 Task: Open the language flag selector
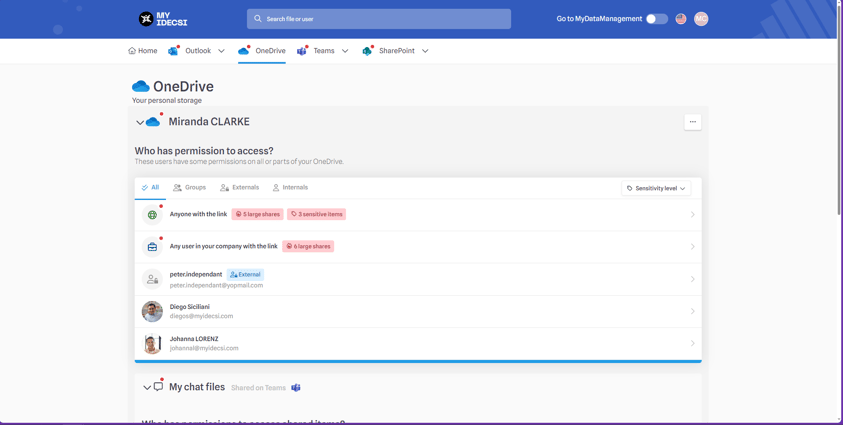pyautogui.click(x=681, y=19)
